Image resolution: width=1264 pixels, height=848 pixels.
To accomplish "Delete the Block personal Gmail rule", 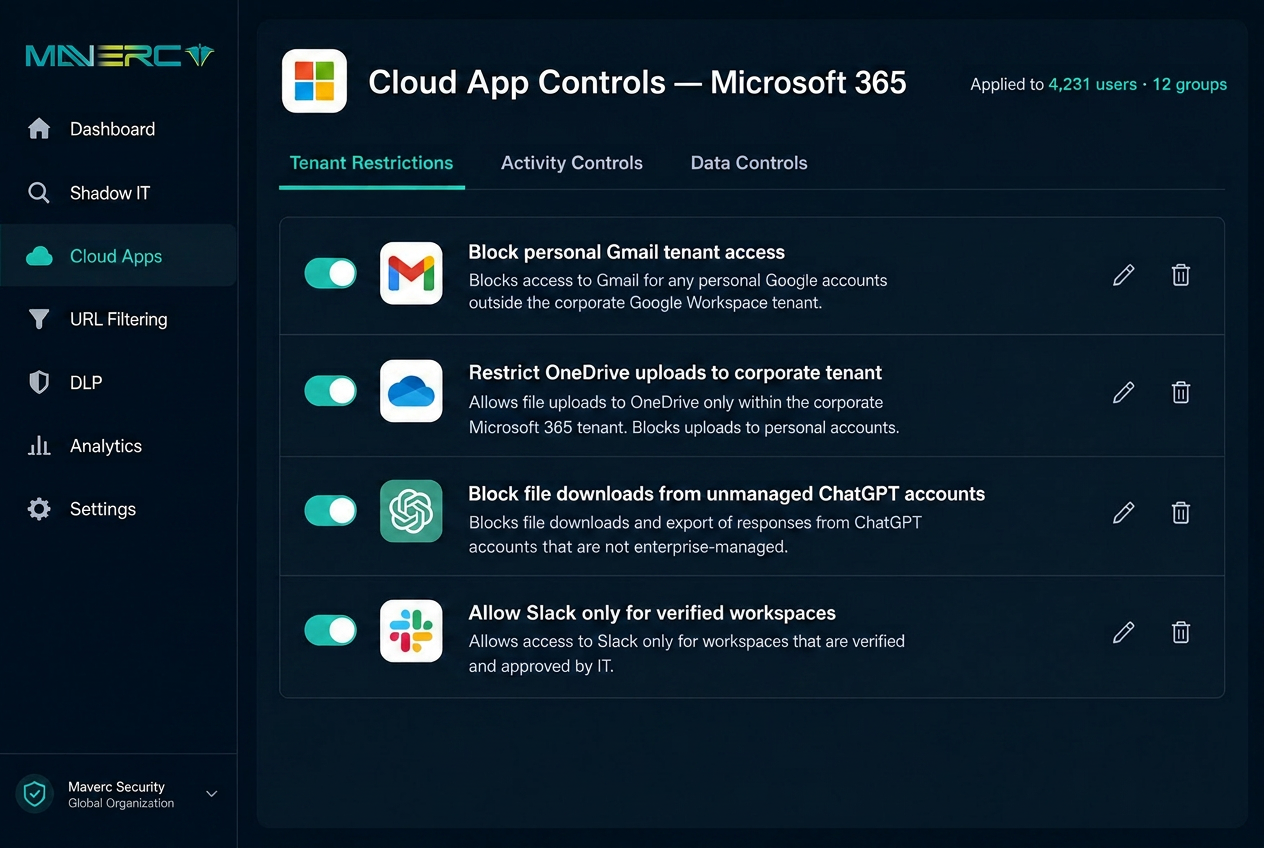I will coord(1181,274).
